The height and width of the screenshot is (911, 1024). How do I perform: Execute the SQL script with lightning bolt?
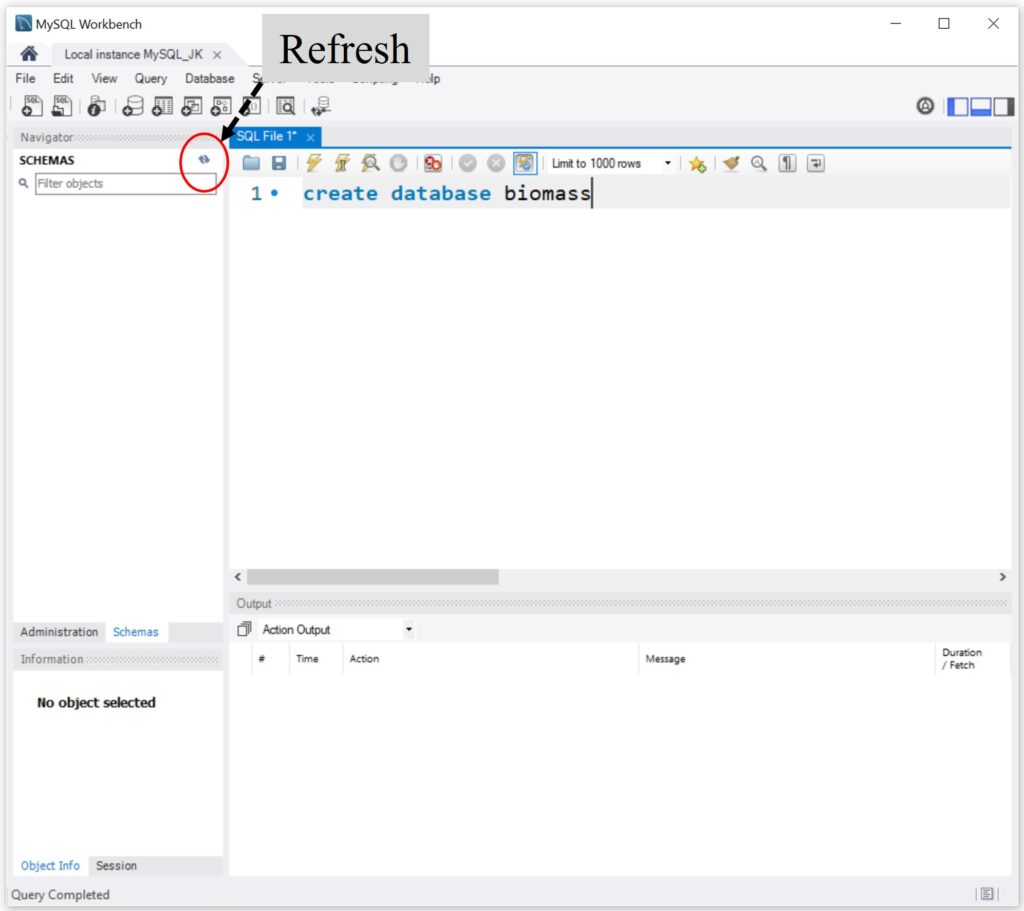[x=314, y=164]
